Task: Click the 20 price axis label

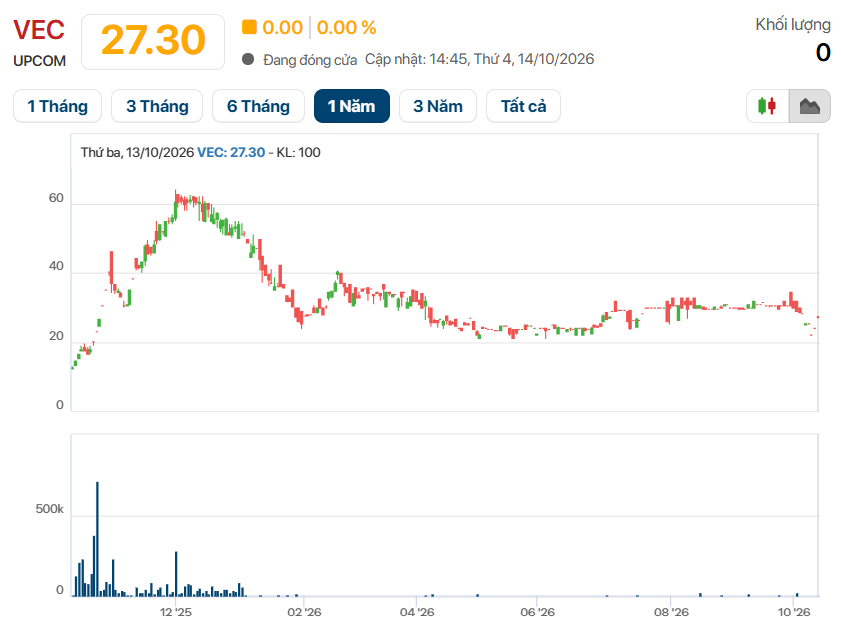Action: 56,336
